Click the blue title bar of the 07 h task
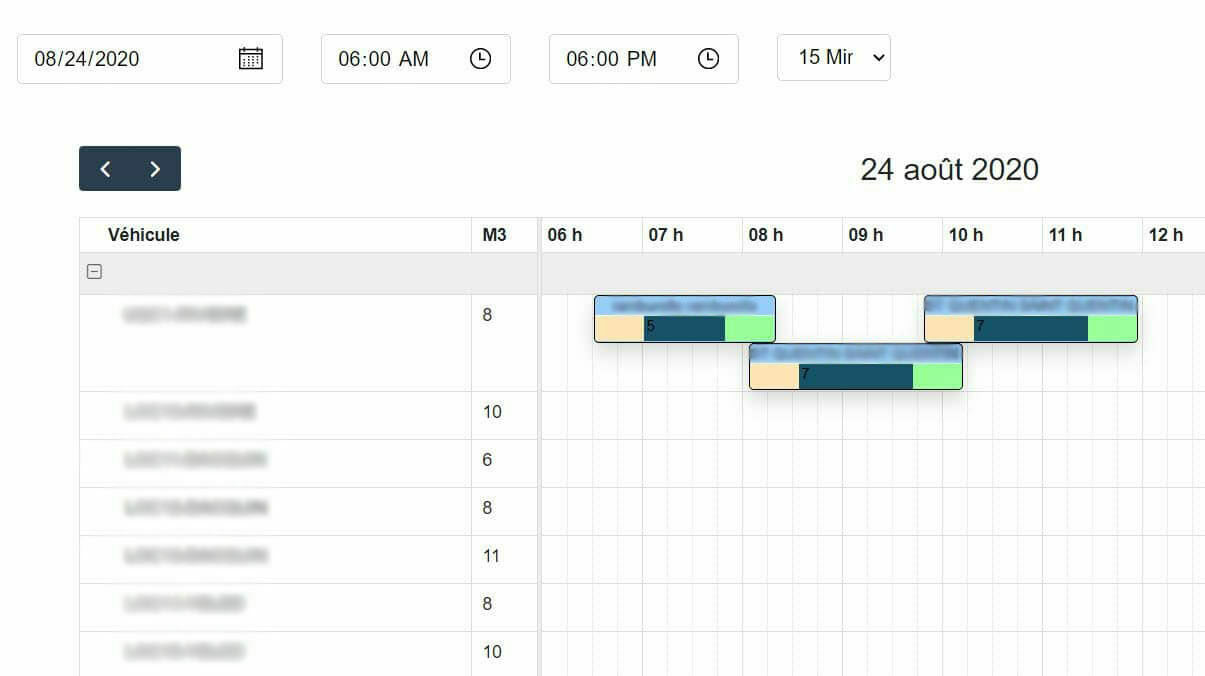 pyautogui.click(x=684, y=305)
